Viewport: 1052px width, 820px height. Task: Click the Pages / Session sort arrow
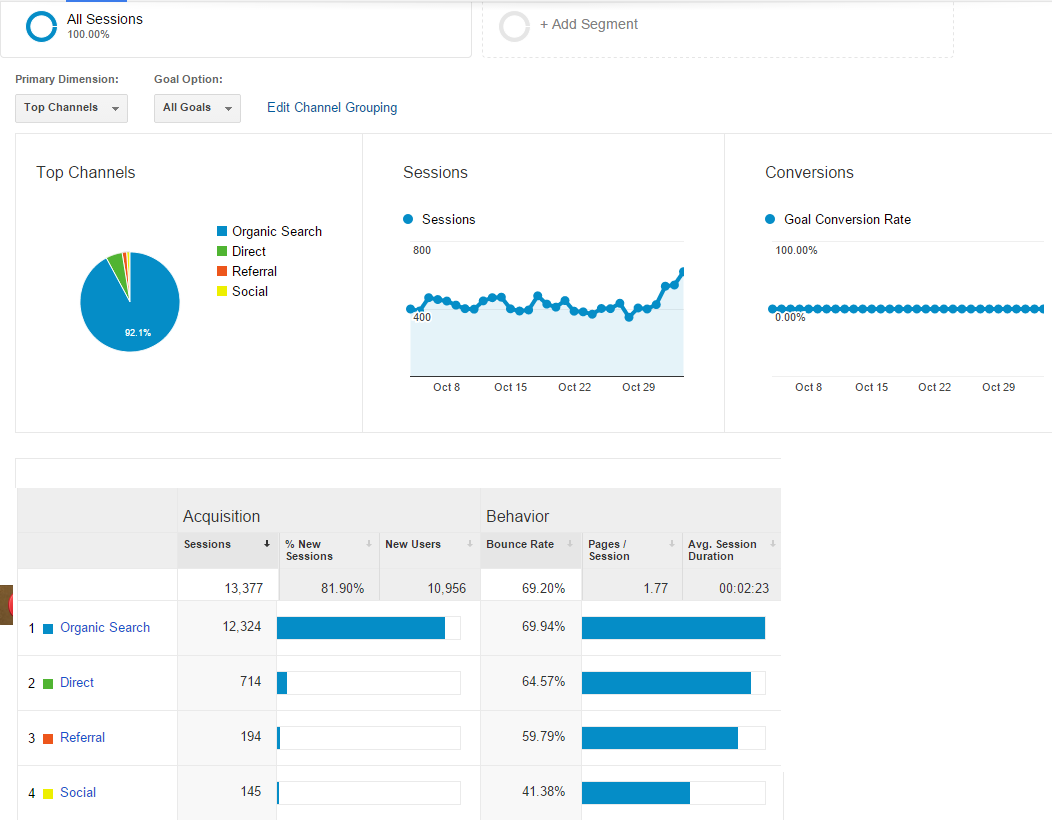coord(672,544)
